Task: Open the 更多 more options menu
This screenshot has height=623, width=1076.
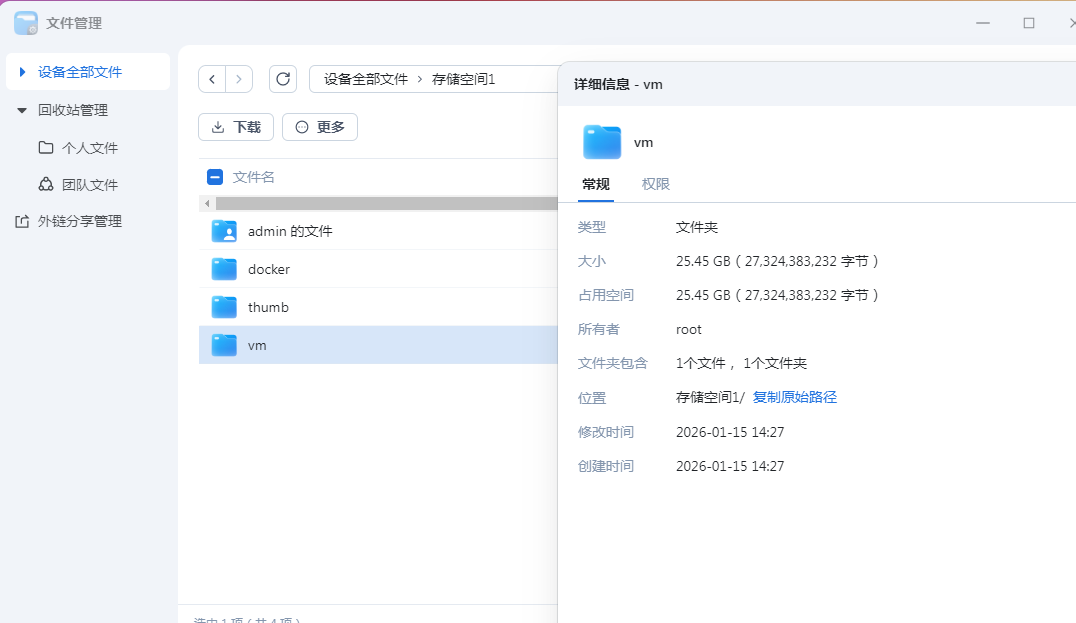Action: coord(319,127)
